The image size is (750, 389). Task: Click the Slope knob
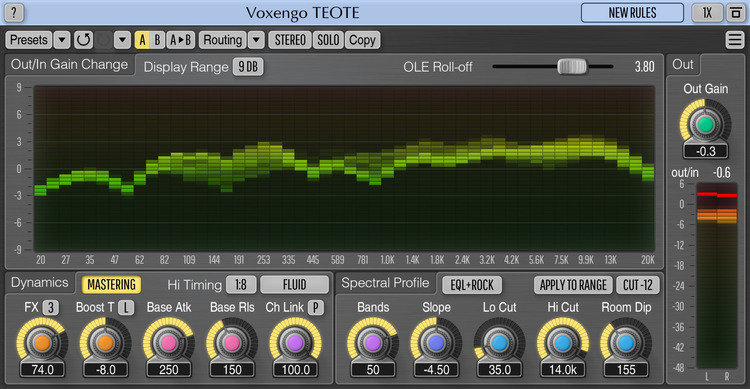click(x=436, y=343)
